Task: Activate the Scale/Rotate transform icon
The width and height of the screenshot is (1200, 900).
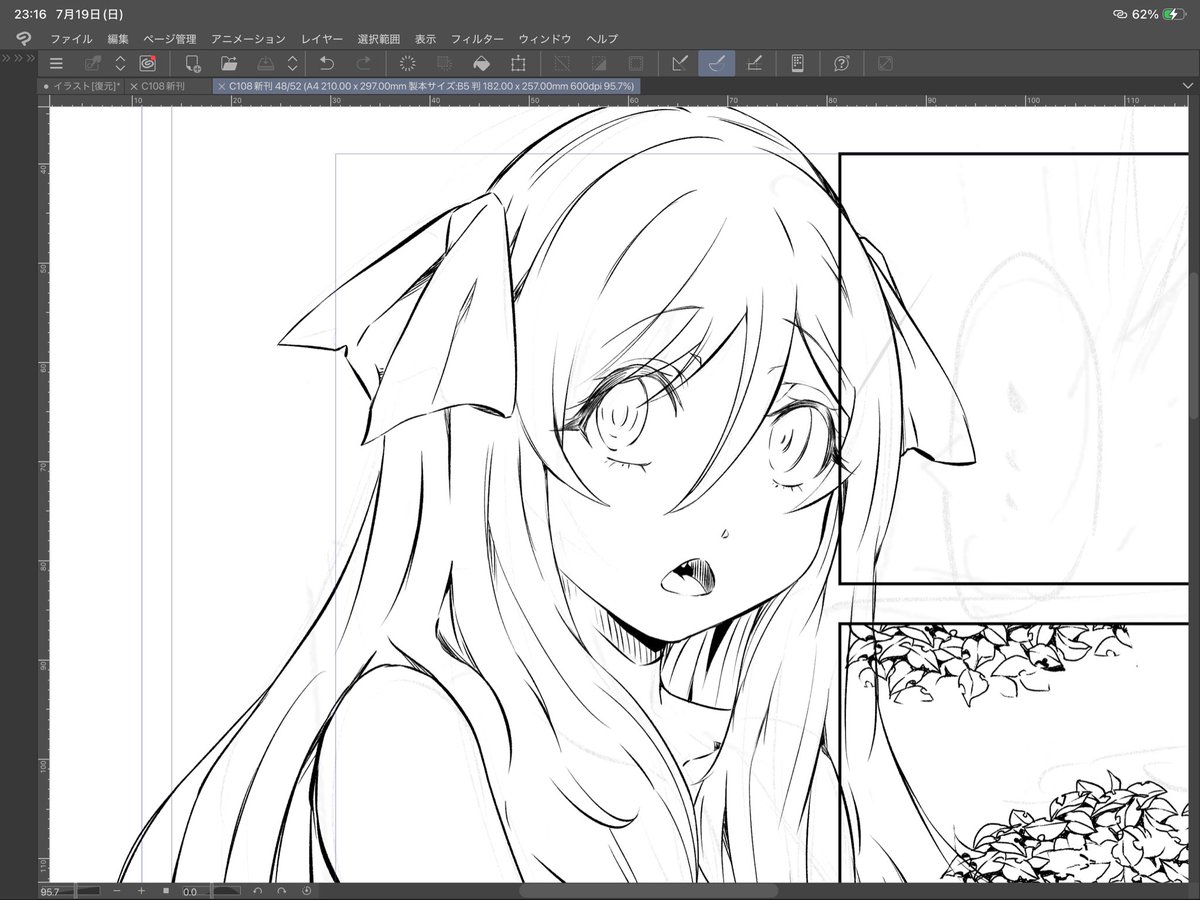Action: pos(518,63)
